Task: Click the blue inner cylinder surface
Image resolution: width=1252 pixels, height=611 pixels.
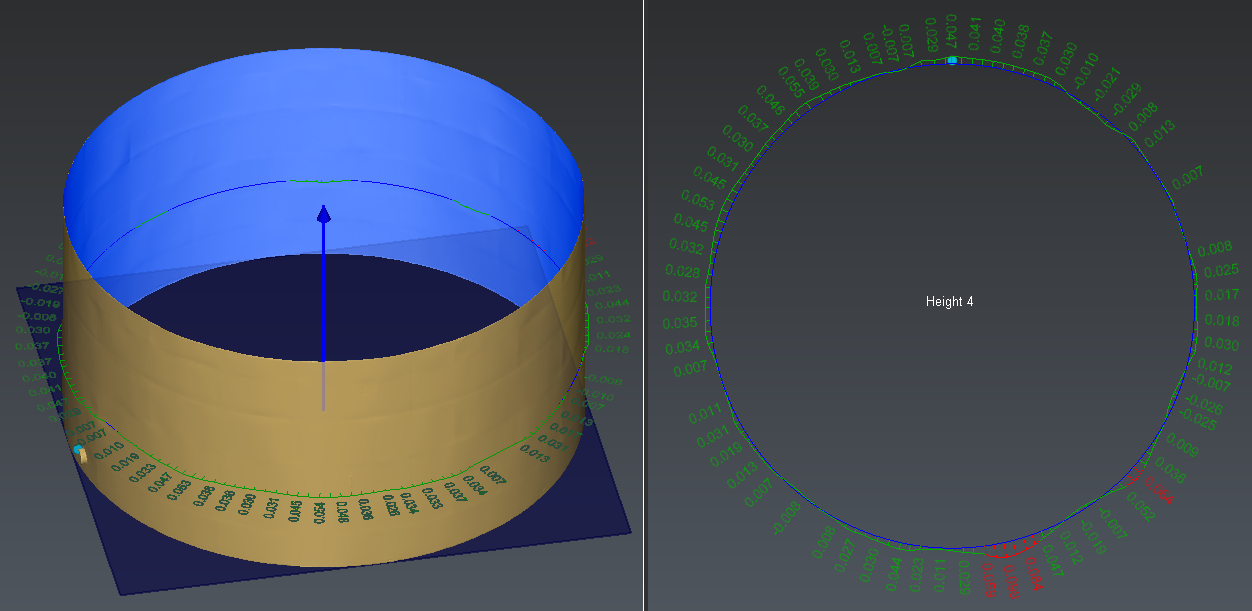Action: [320, 110]
